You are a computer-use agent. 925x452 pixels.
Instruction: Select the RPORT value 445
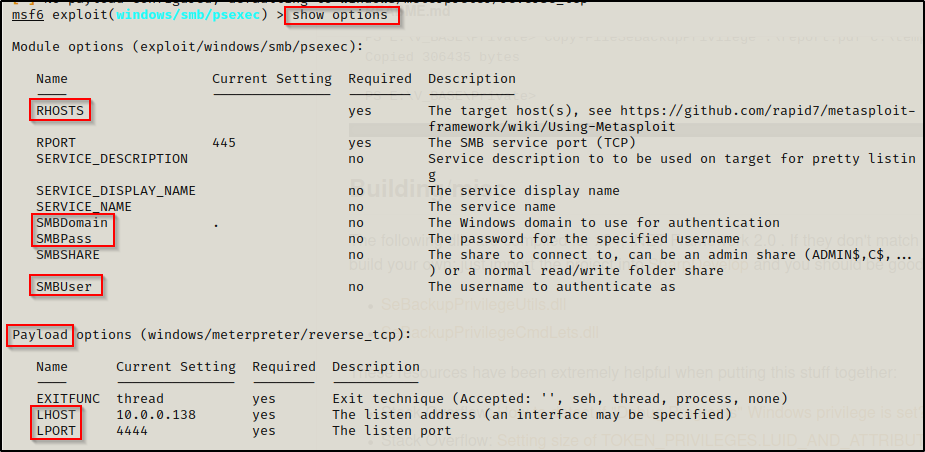(224, 143)
